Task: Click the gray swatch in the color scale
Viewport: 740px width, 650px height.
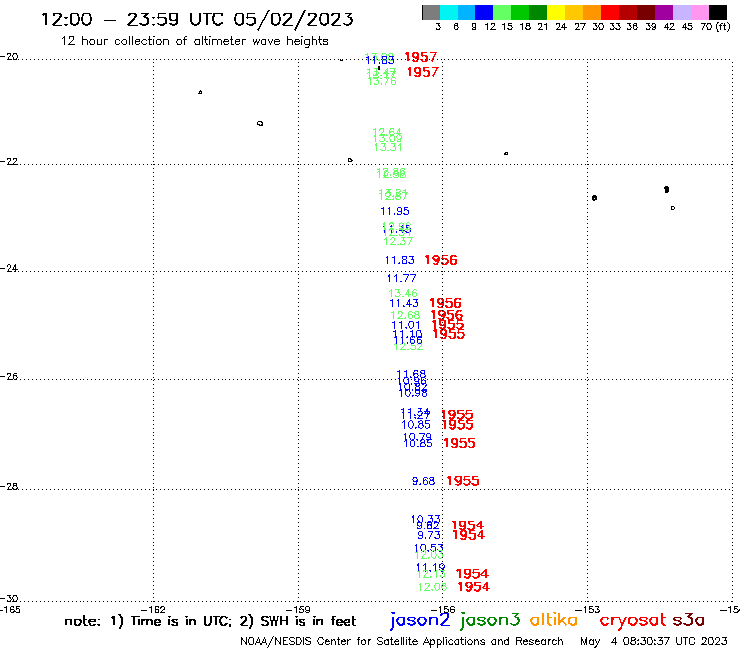Action: pyautogui.click(x=431, y=12)
